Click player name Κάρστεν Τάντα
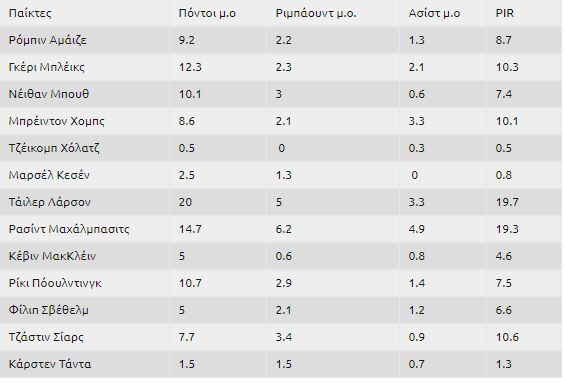565x389 pixels. pyautogui.click(x=50, y=364)
